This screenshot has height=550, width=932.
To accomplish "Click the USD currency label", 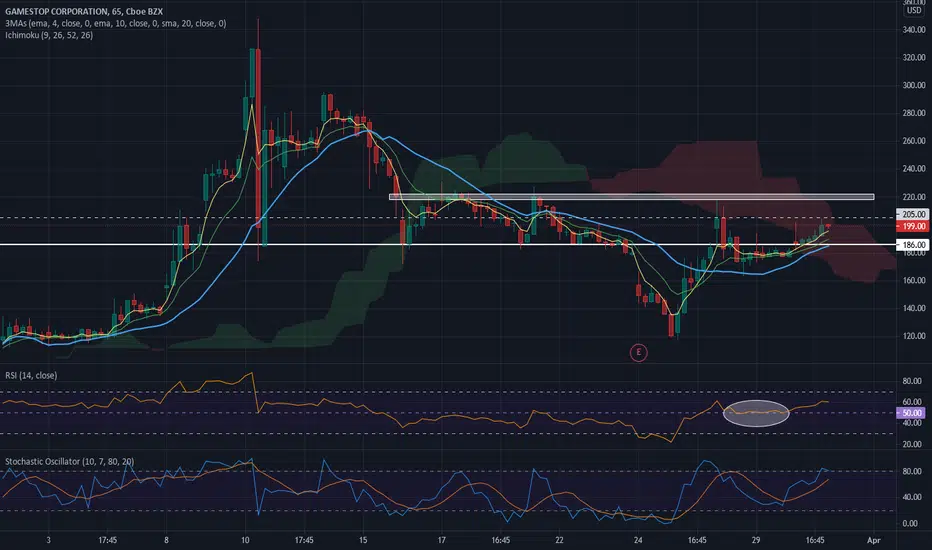I will pyautogui.click(x=914, y=10).
